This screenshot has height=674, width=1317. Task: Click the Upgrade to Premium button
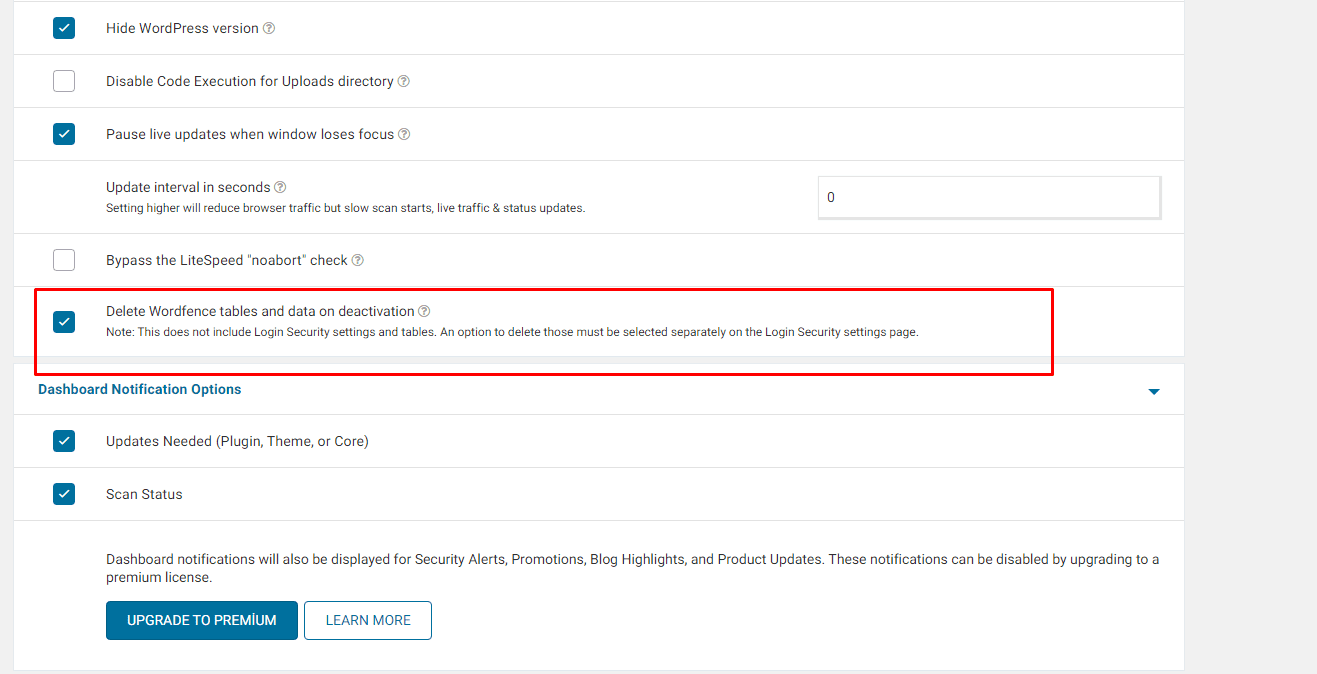(202, 620)
